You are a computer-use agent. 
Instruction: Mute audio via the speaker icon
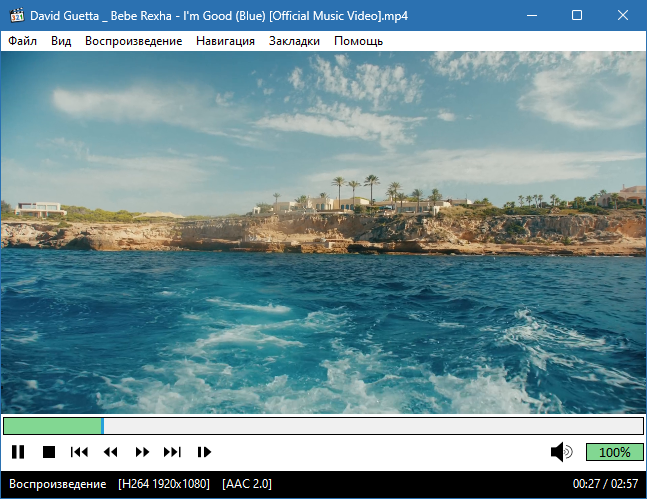click(x=562, y=452)
